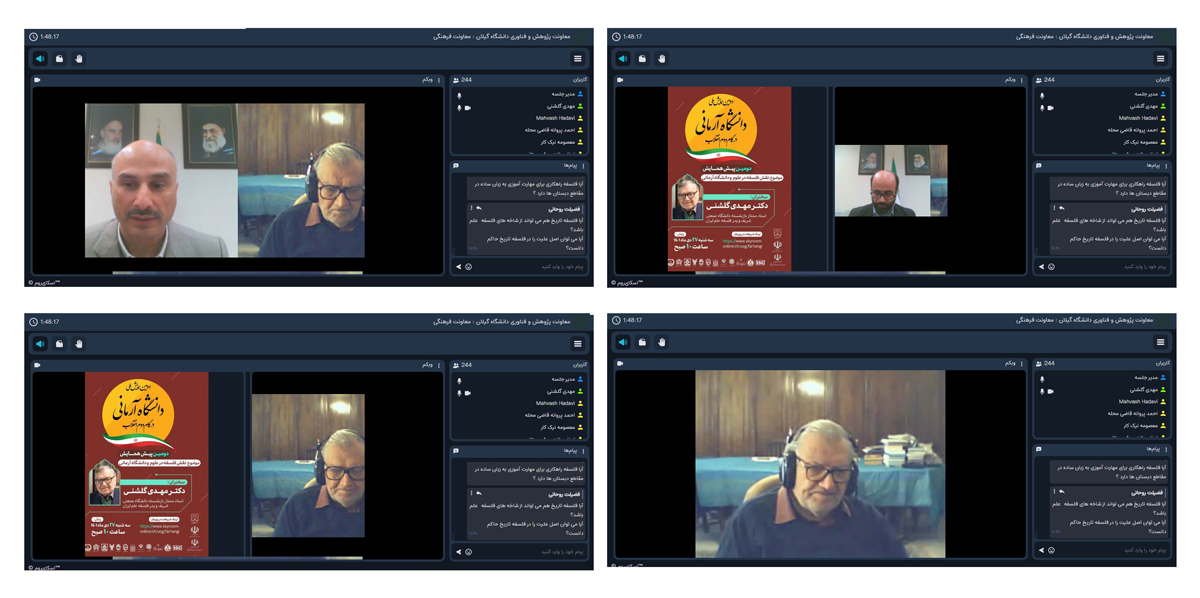Raise hand in the bottom-right meeting window
The width and height of the screenshot is (1200, 598).
[662, 342]
